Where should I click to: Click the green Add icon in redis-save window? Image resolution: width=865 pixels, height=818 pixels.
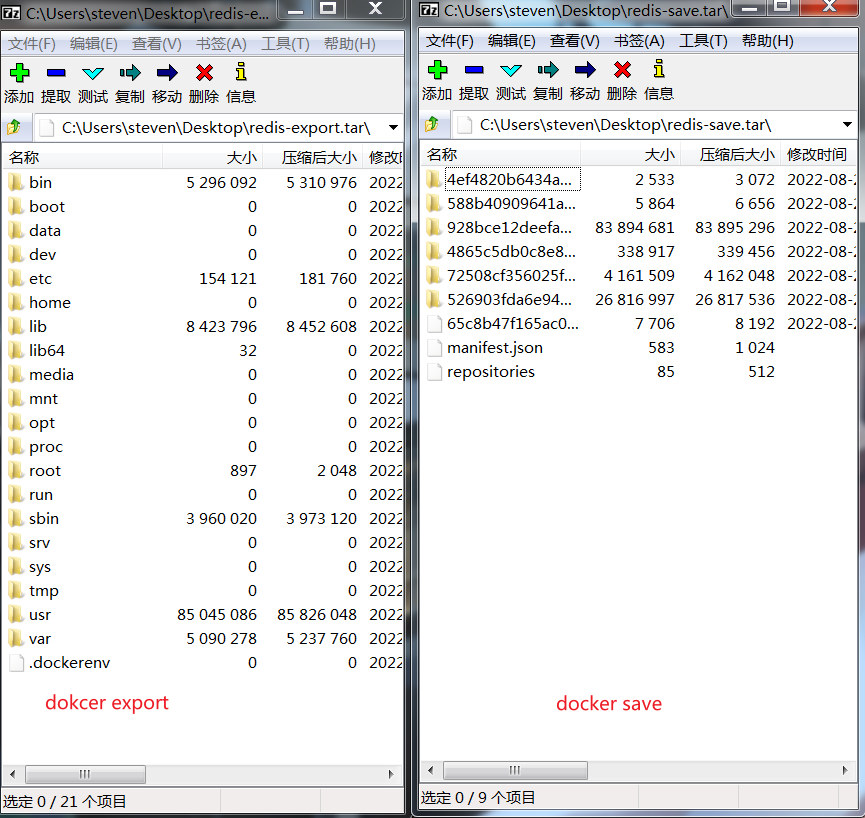(x=437, y=69)
